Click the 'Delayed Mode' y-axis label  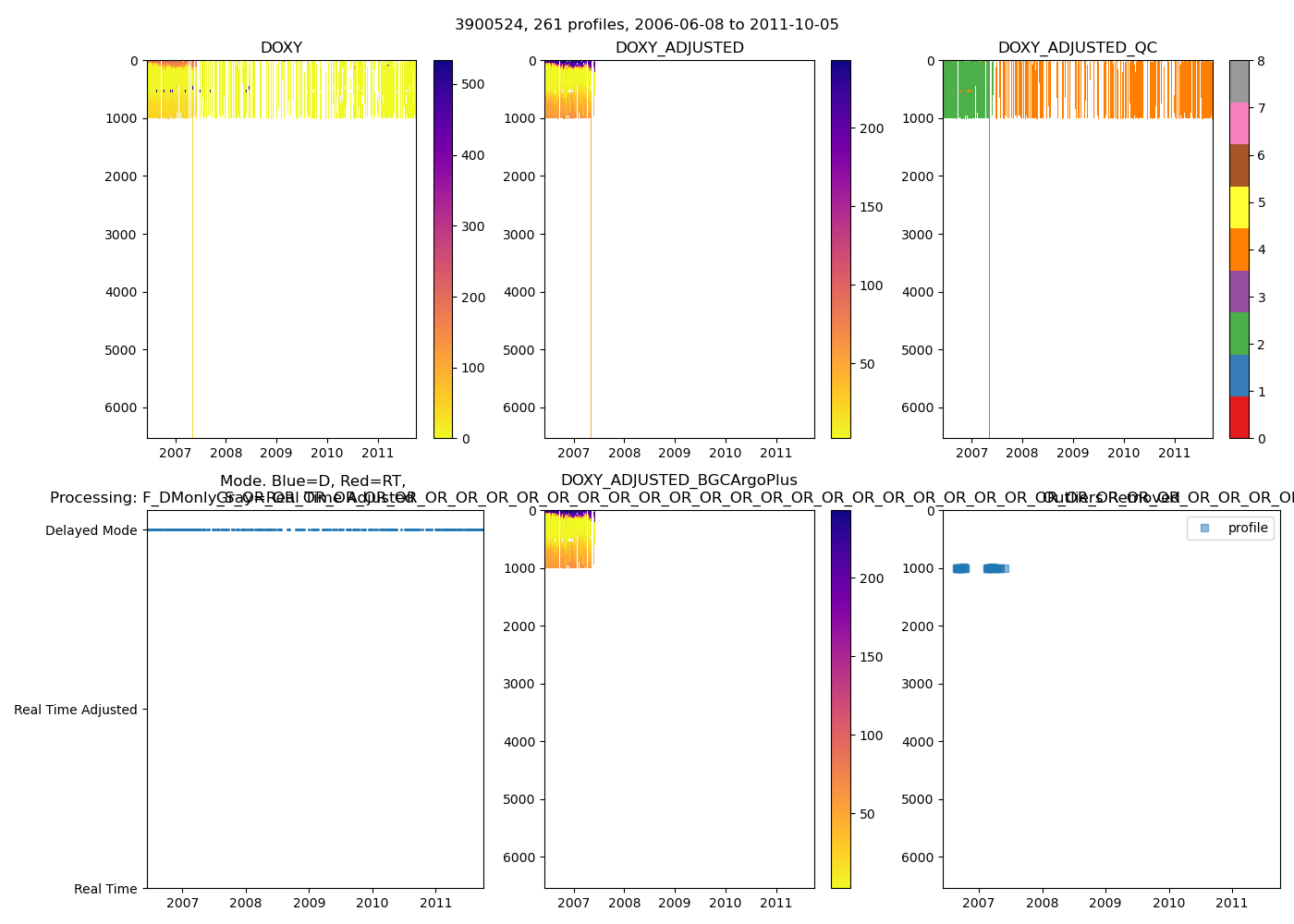[x=91, y=530]
